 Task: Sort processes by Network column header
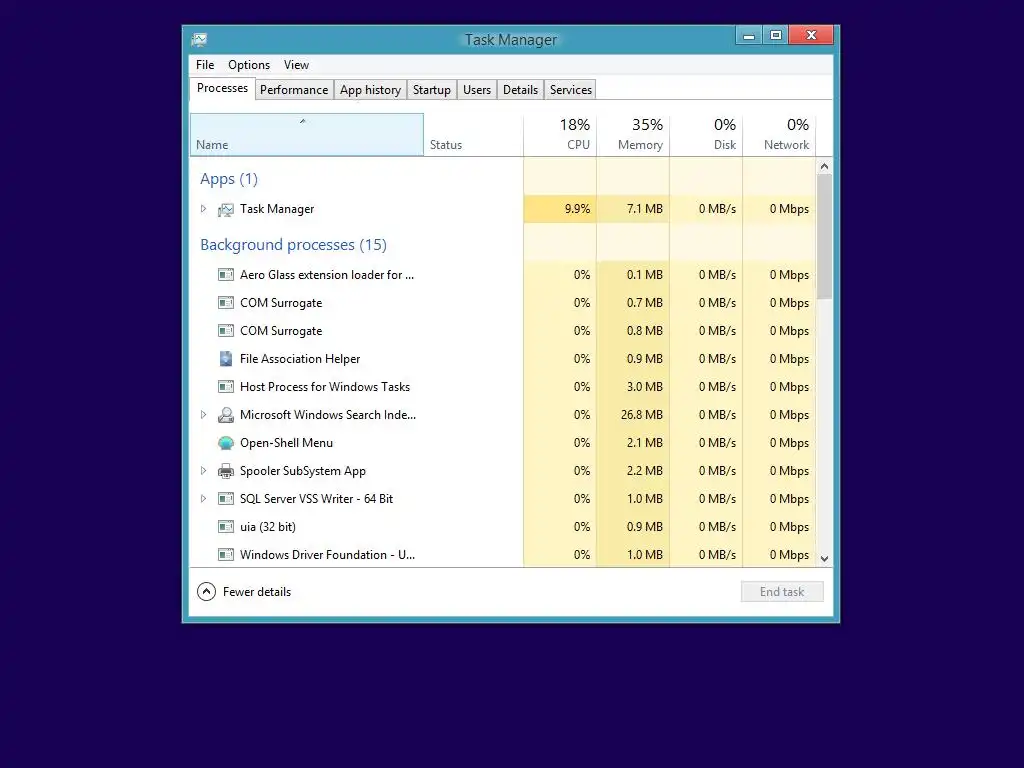click(x=780, y=135)
